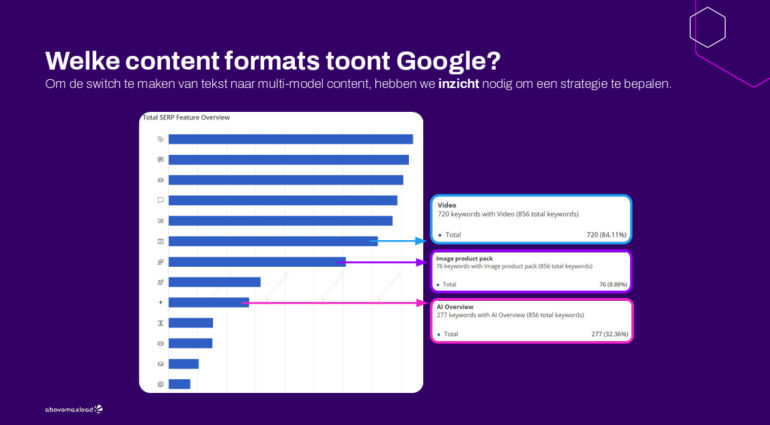Click the Video play icon in the chart axis
The image size is (770, 425).
point(160,241)
